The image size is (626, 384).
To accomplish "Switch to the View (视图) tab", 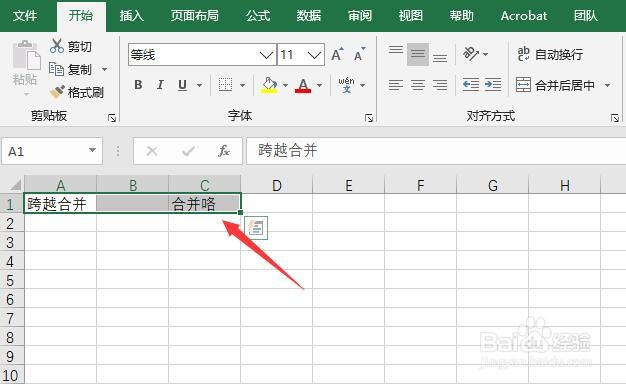I will [410, 16].
